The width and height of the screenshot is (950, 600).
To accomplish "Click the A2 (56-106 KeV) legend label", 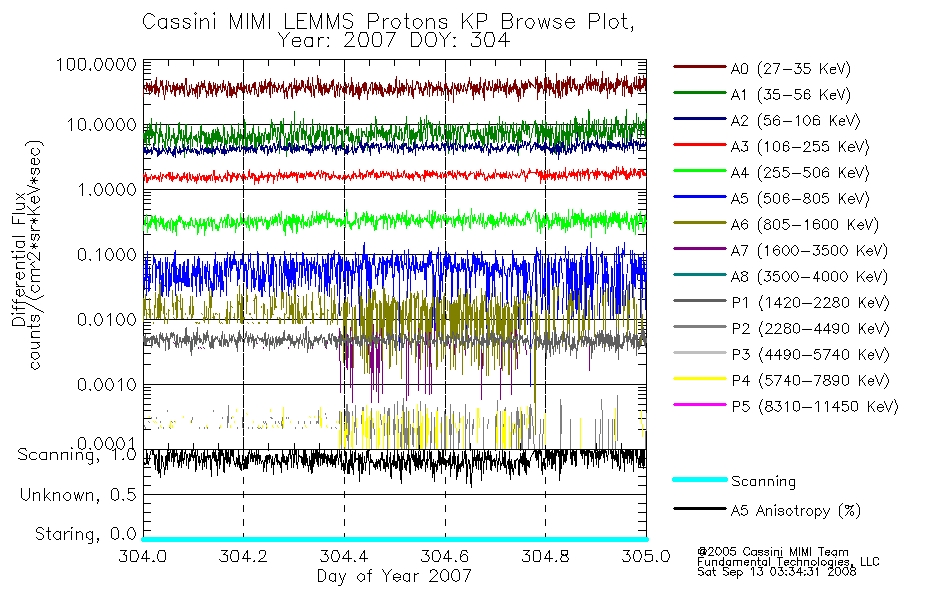I will tap(795, 121).
